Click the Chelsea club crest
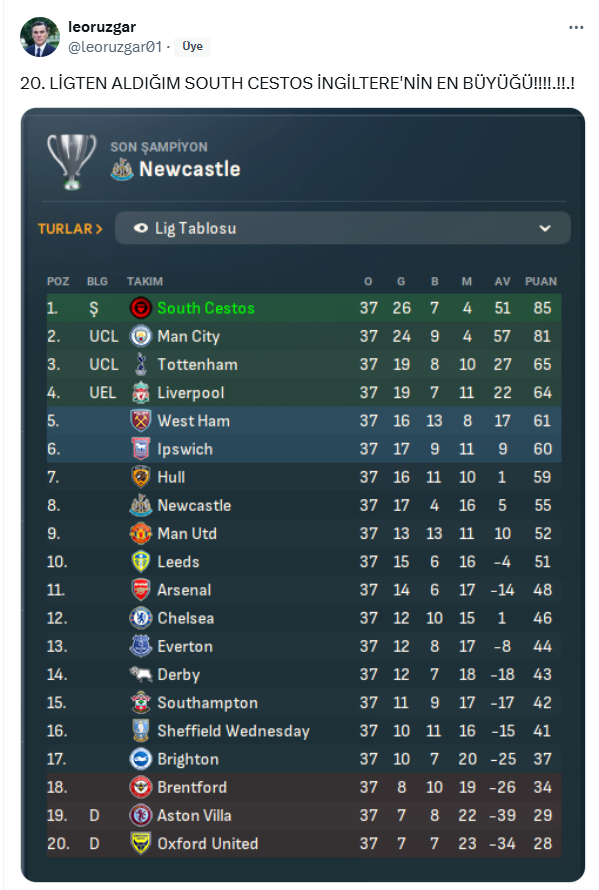 pyautogui.click(x=140, y=618)
